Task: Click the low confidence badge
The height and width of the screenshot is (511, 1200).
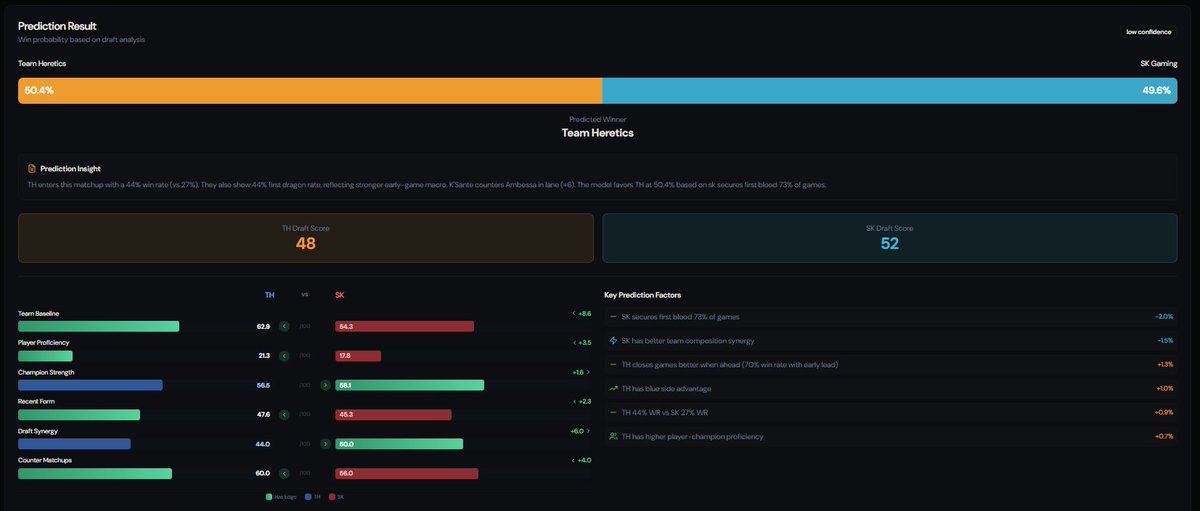Action: coord(1148,32)
